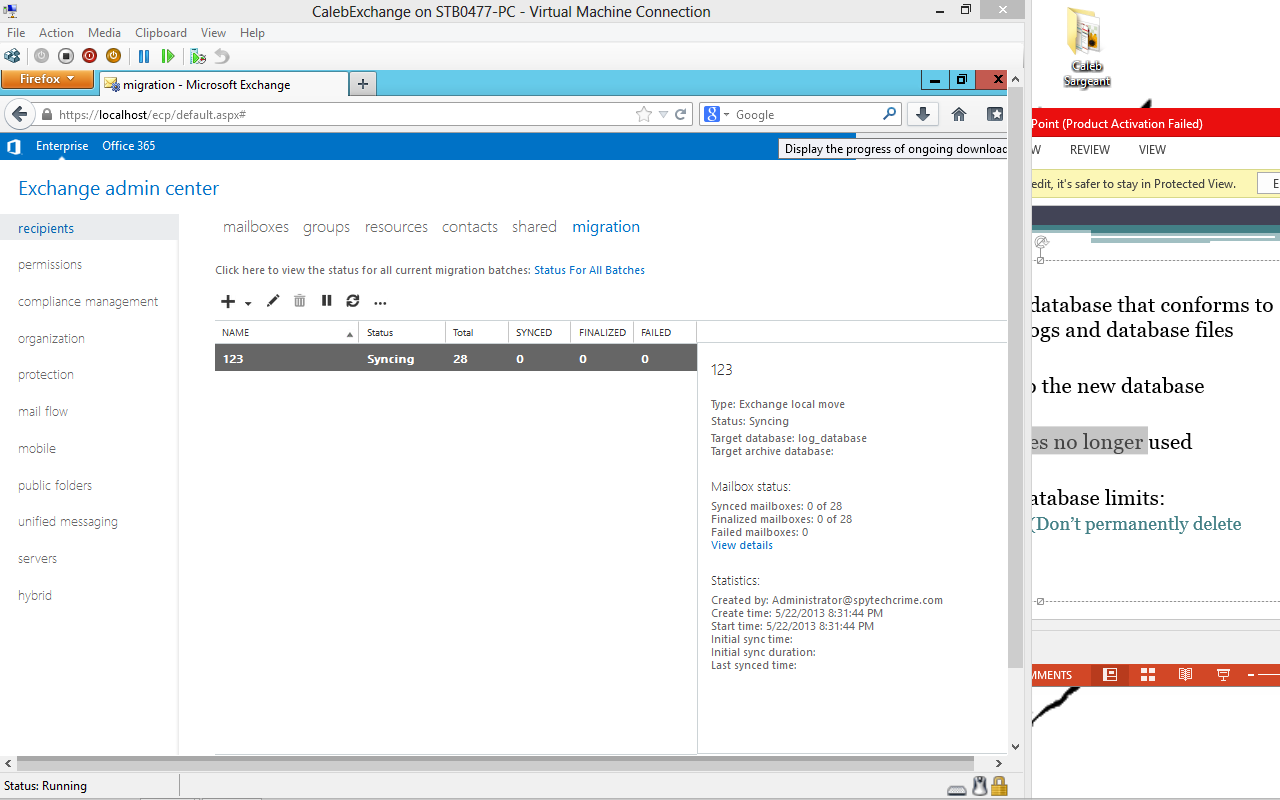The height and width of the screenshot is (800, 1280).
Task: Bookmark this page with the star icon
Action: coord(644,114)
